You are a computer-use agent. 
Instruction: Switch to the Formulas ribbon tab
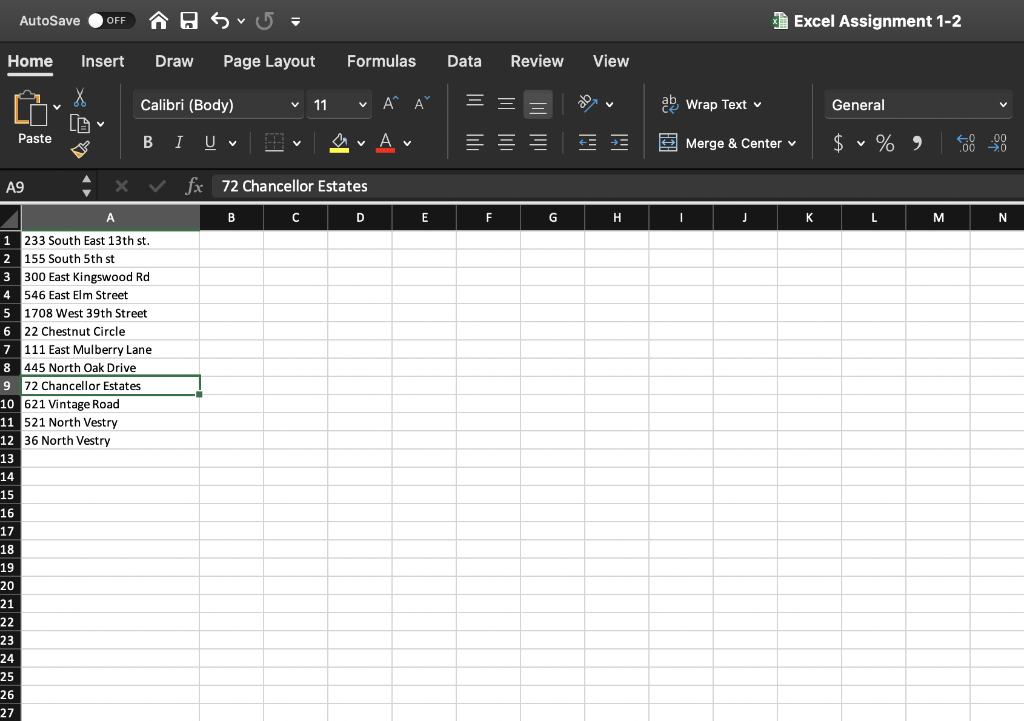pos(381,61)
